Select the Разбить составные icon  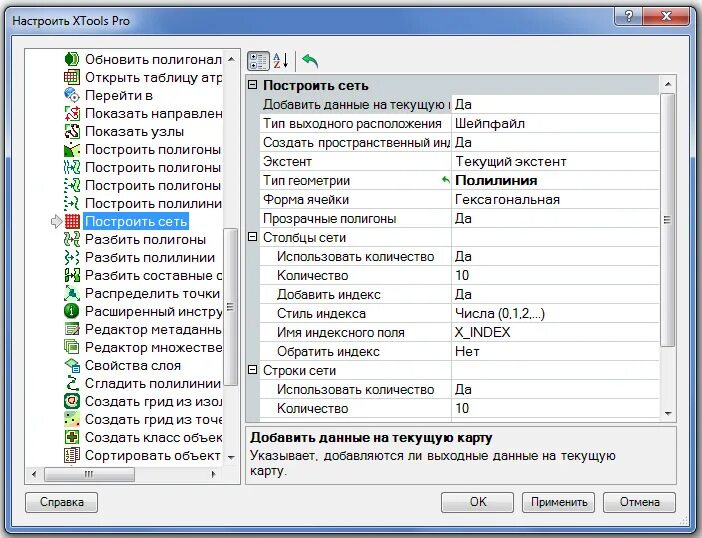click(72, 275)
